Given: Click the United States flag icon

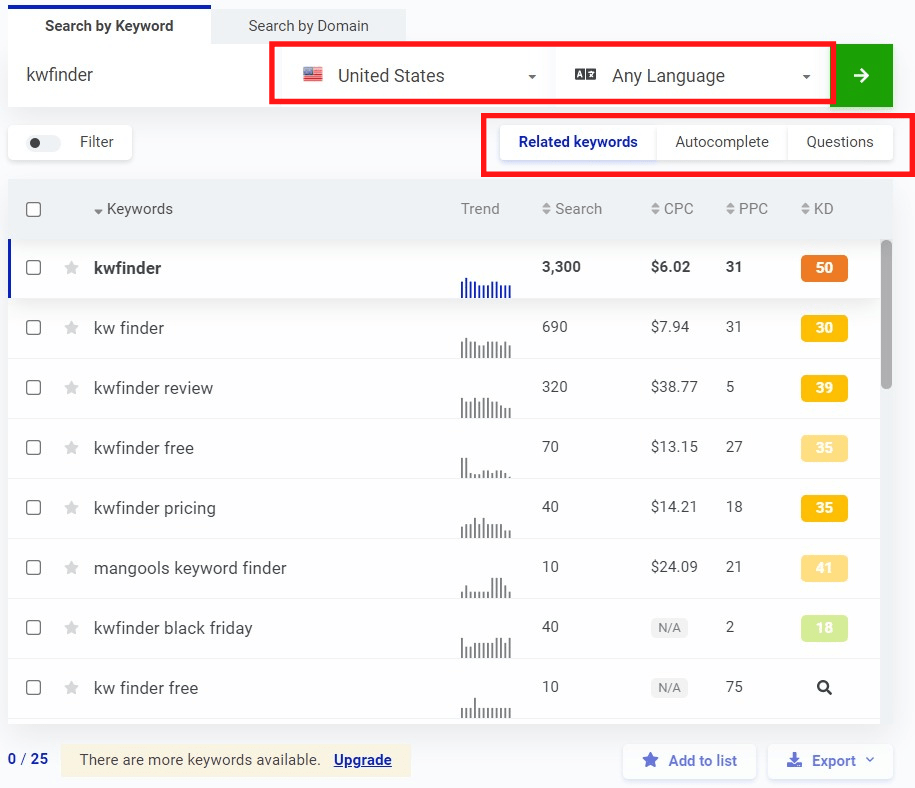Looking at the screenshot, I should (x=313, y=75).
